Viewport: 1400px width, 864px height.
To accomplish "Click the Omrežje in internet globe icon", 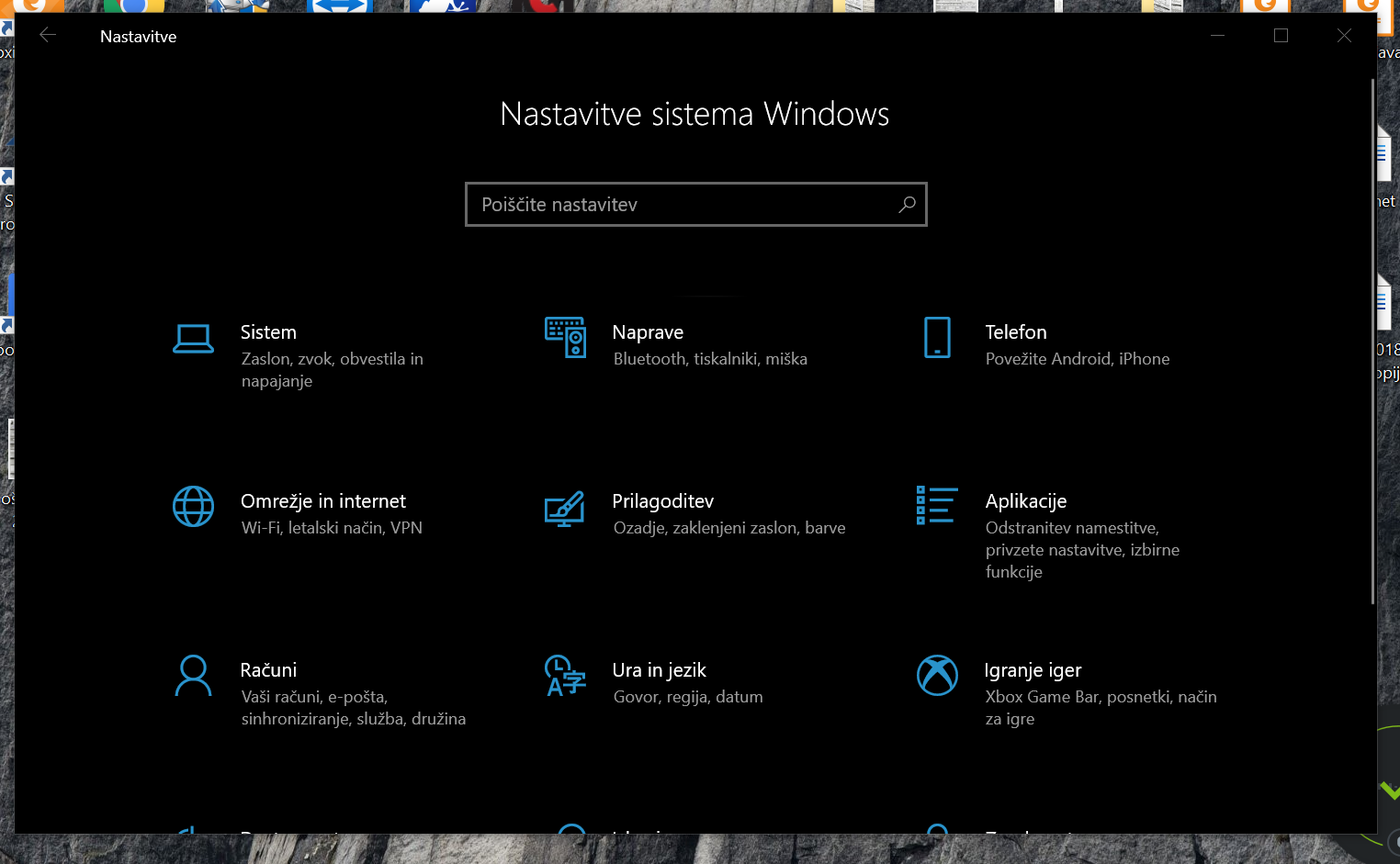I will [194, 506].
